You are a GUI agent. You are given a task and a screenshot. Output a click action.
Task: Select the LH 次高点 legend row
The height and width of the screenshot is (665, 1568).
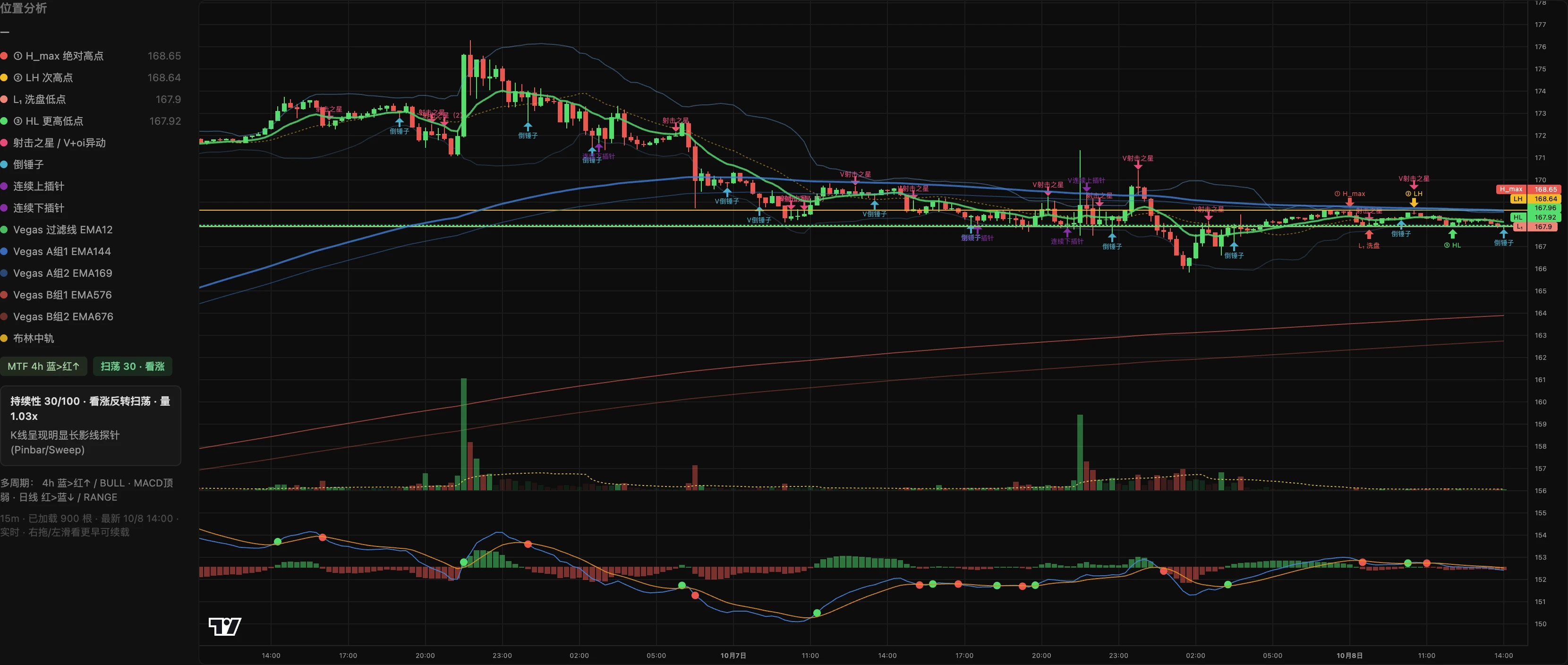coord(91,78)
